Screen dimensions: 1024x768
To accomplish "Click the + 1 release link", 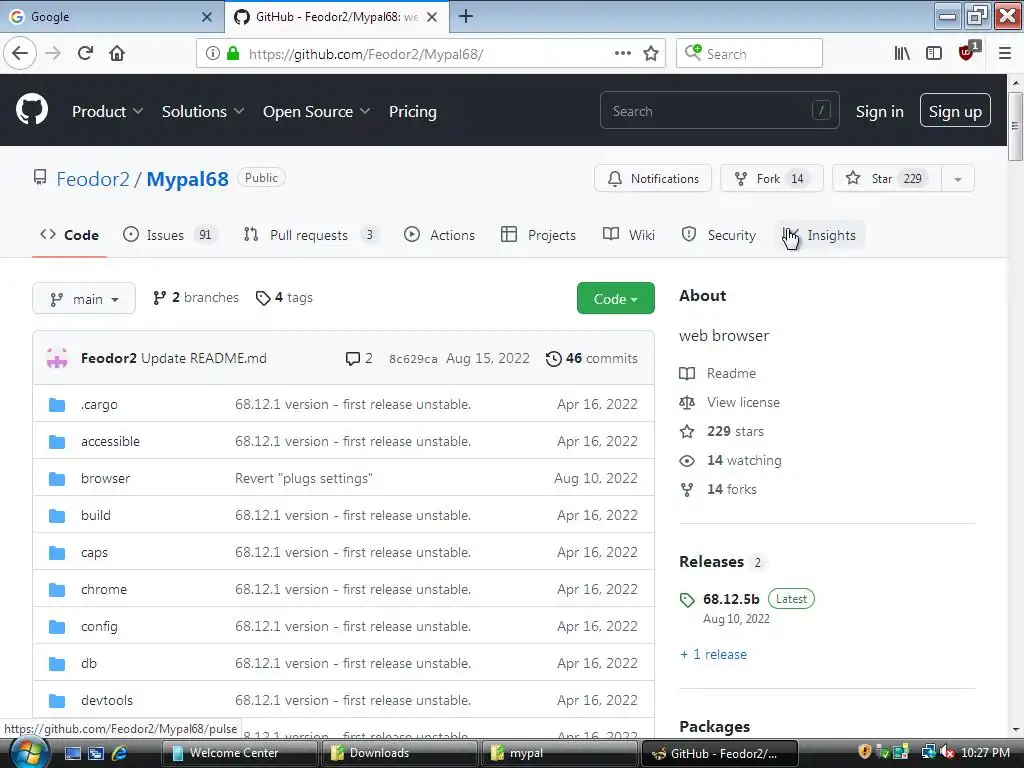I will [x=713, y=654].
